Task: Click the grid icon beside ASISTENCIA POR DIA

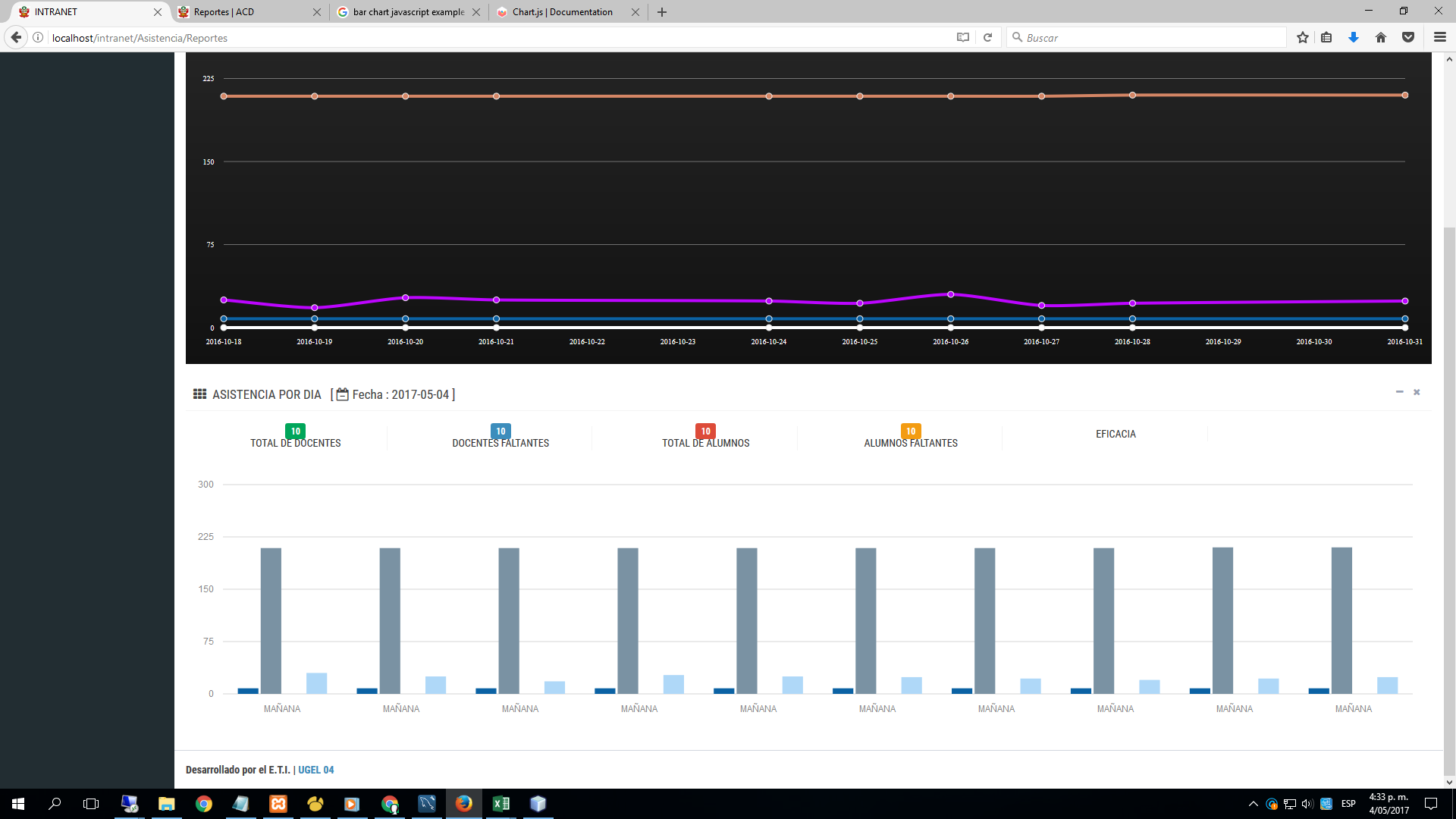Action: tap(200, 394)
